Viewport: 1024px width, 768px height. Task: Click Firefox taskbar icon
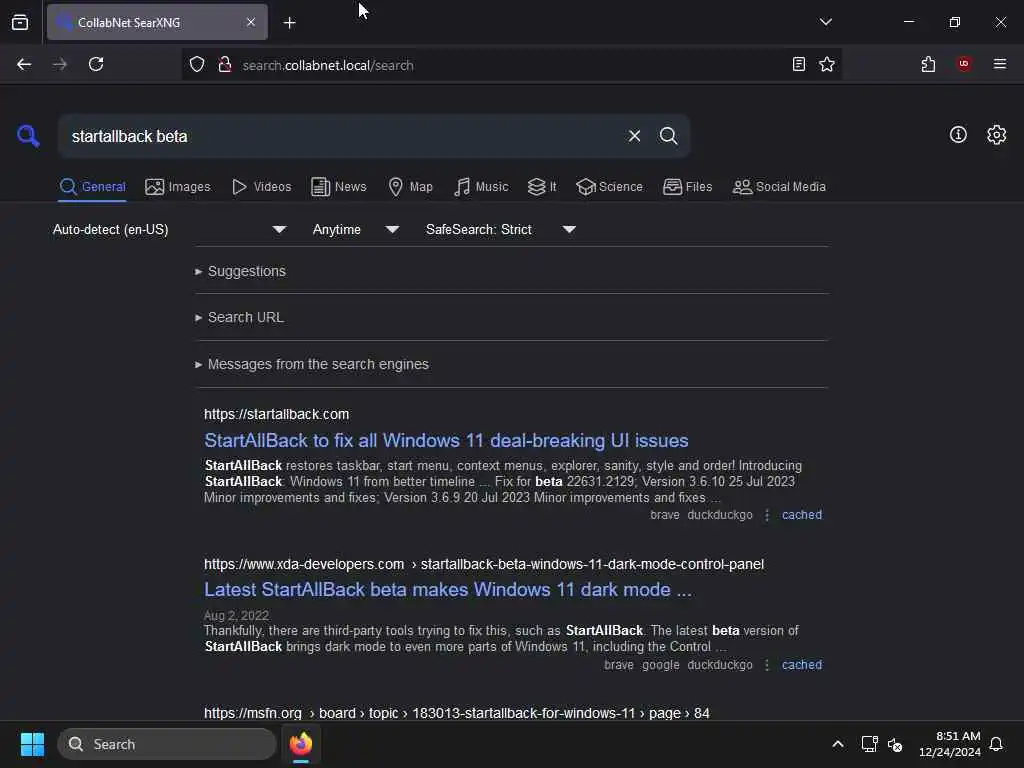coord(301,744)
